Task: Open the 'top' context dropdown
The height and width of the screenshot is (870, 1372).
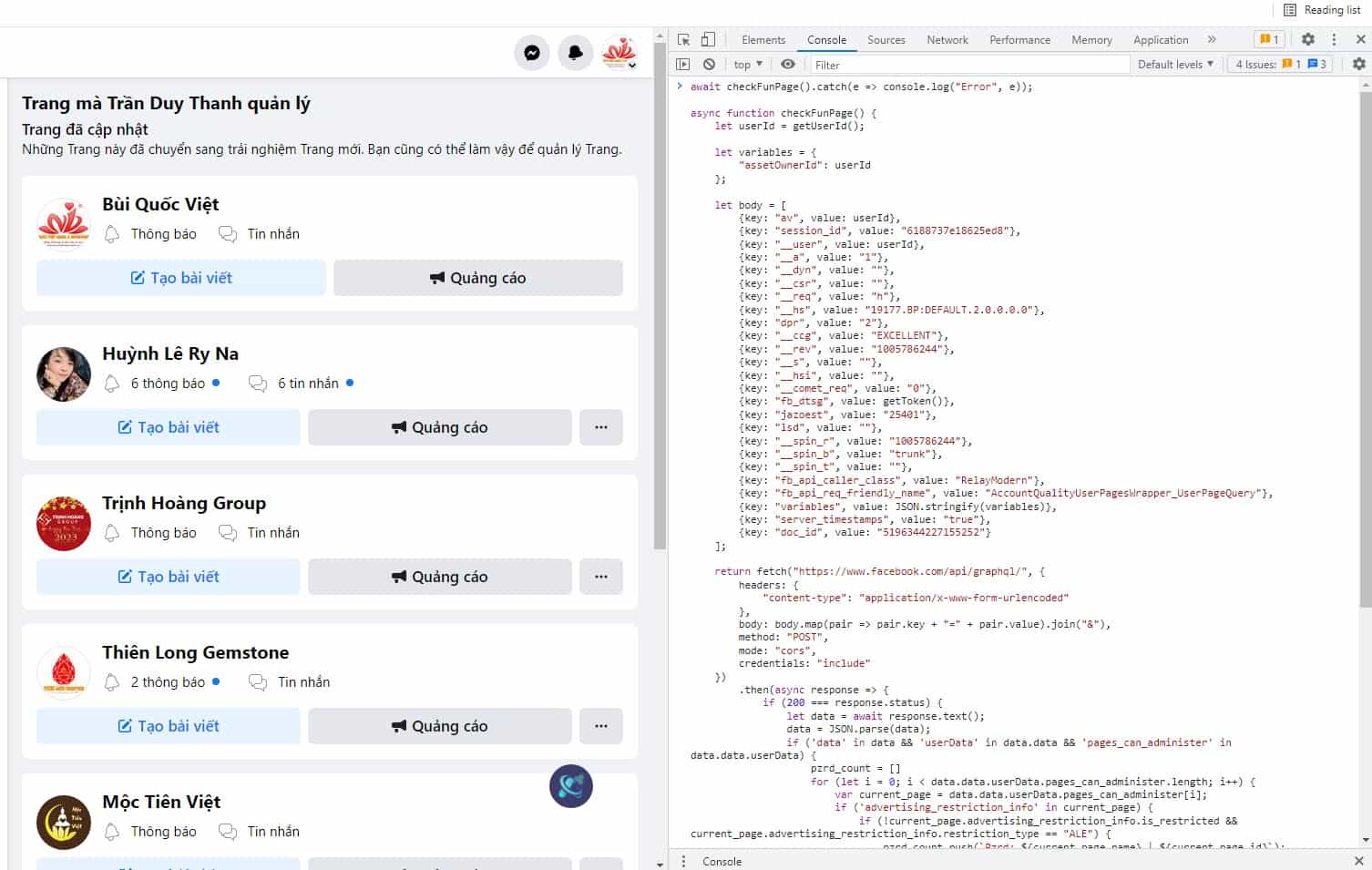Action: (748, 65)
